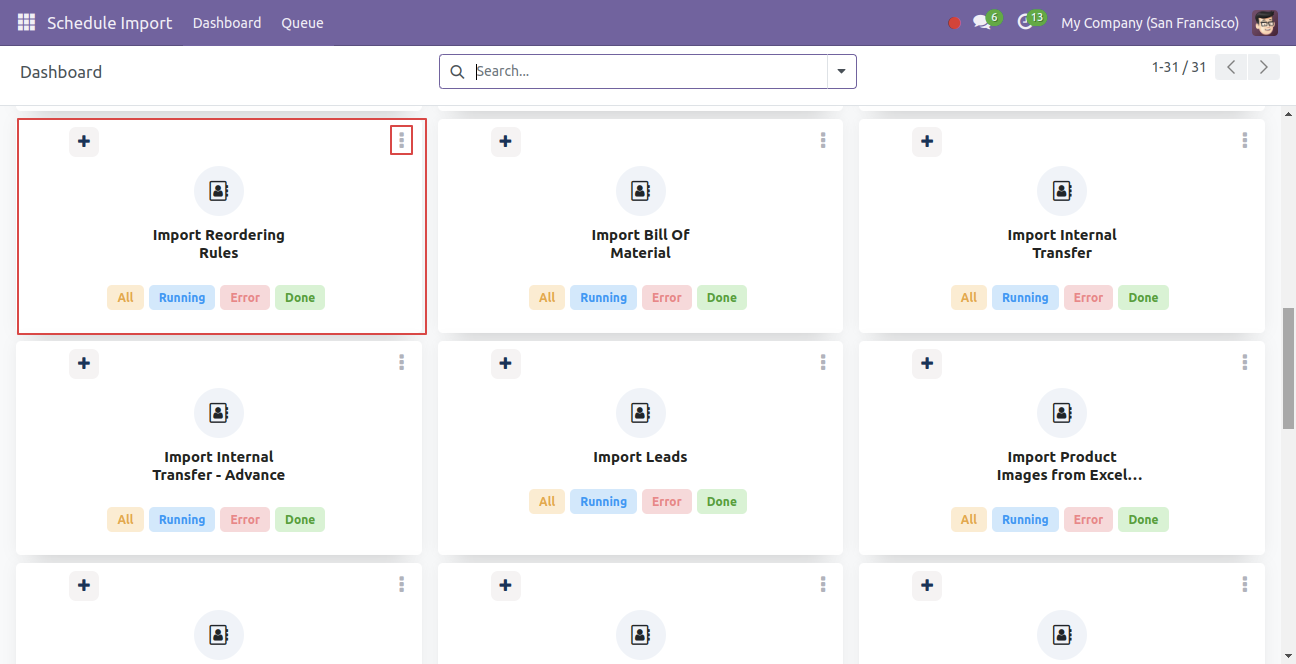Click plus icon on Import Internal Transfer card
The width and height of the screenshot is (1296, 664).
pos(927,142)
